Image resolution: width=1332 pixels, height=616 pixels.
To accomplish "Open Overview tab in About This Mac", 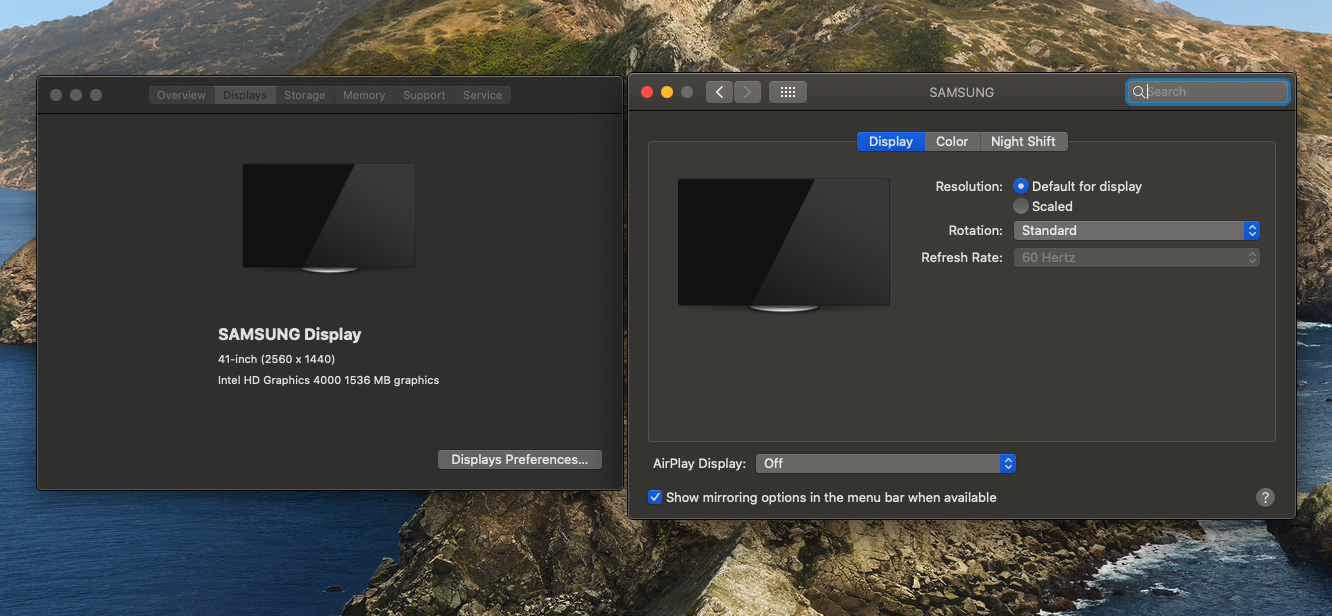I will point(181,95).
